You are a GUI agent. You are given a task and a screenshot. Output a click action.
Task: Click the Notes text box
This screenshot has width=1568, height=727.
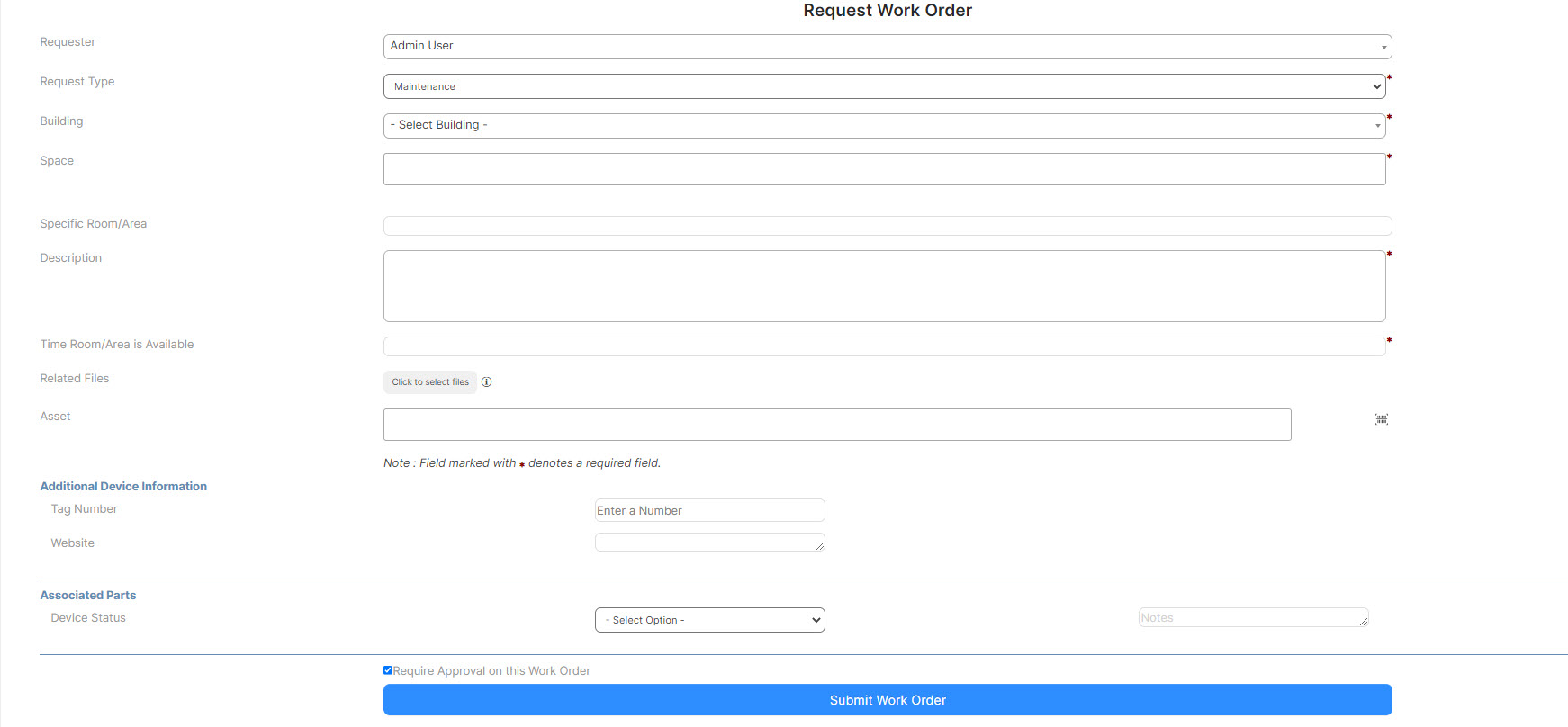tap(1254, 617)
